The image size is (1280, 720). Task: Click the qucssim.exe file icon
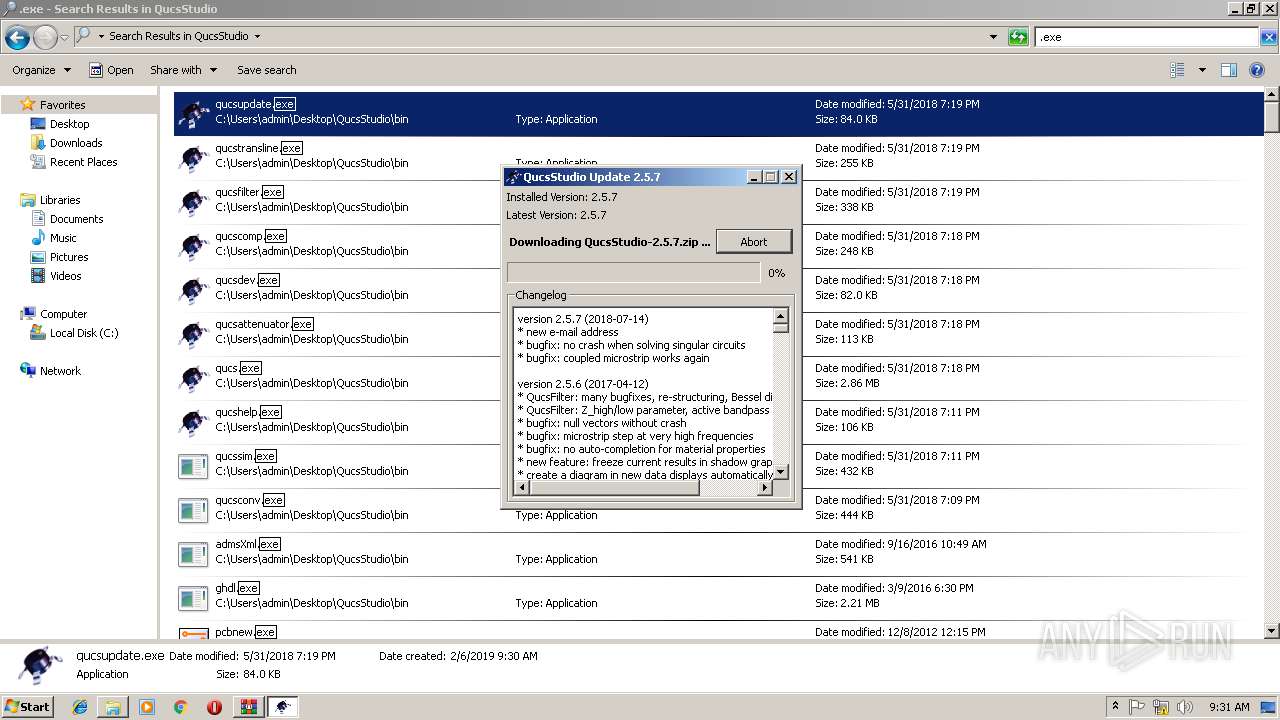(x=193, y=466)
